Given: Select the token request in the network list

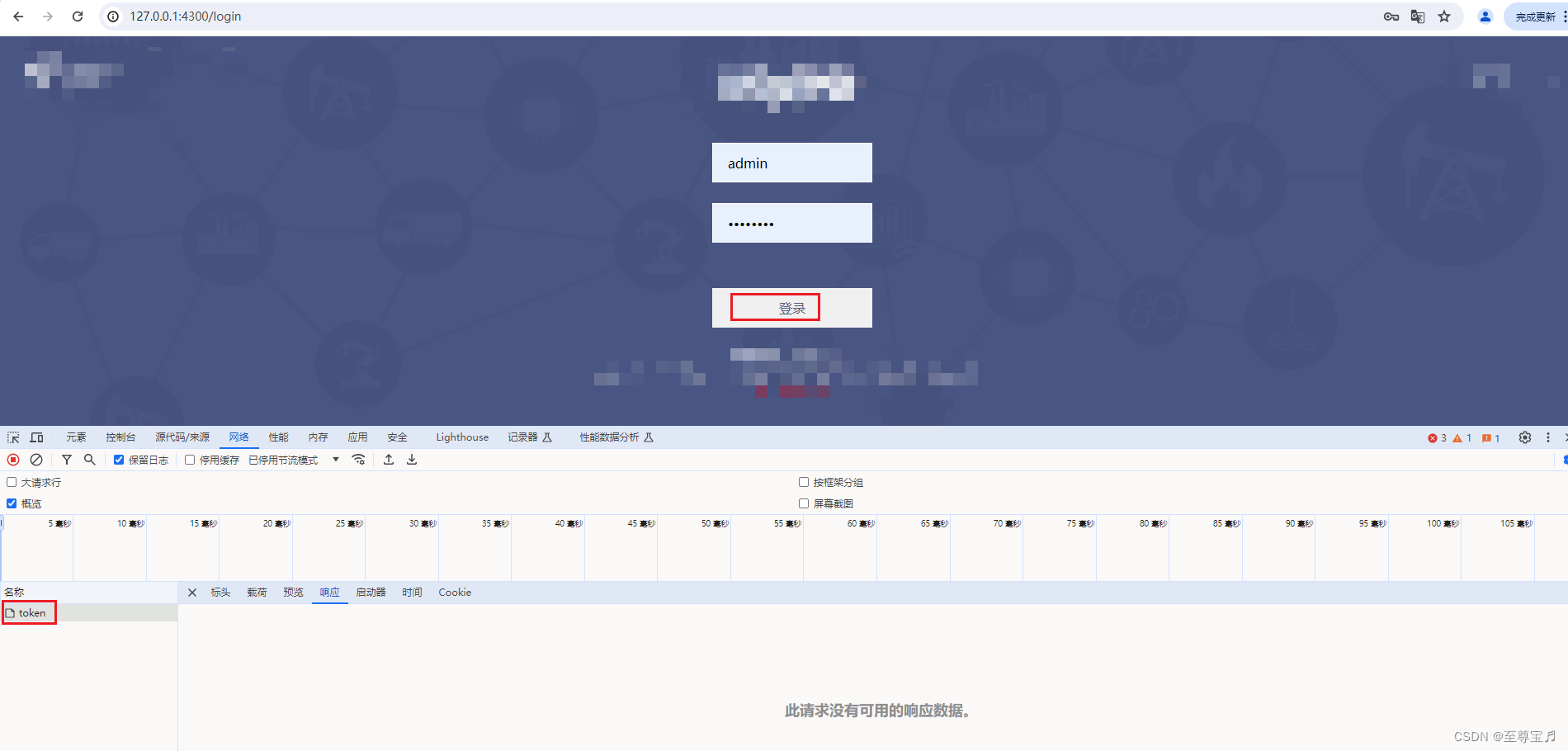Looking at the screenshot, I should tap(31, 612).
